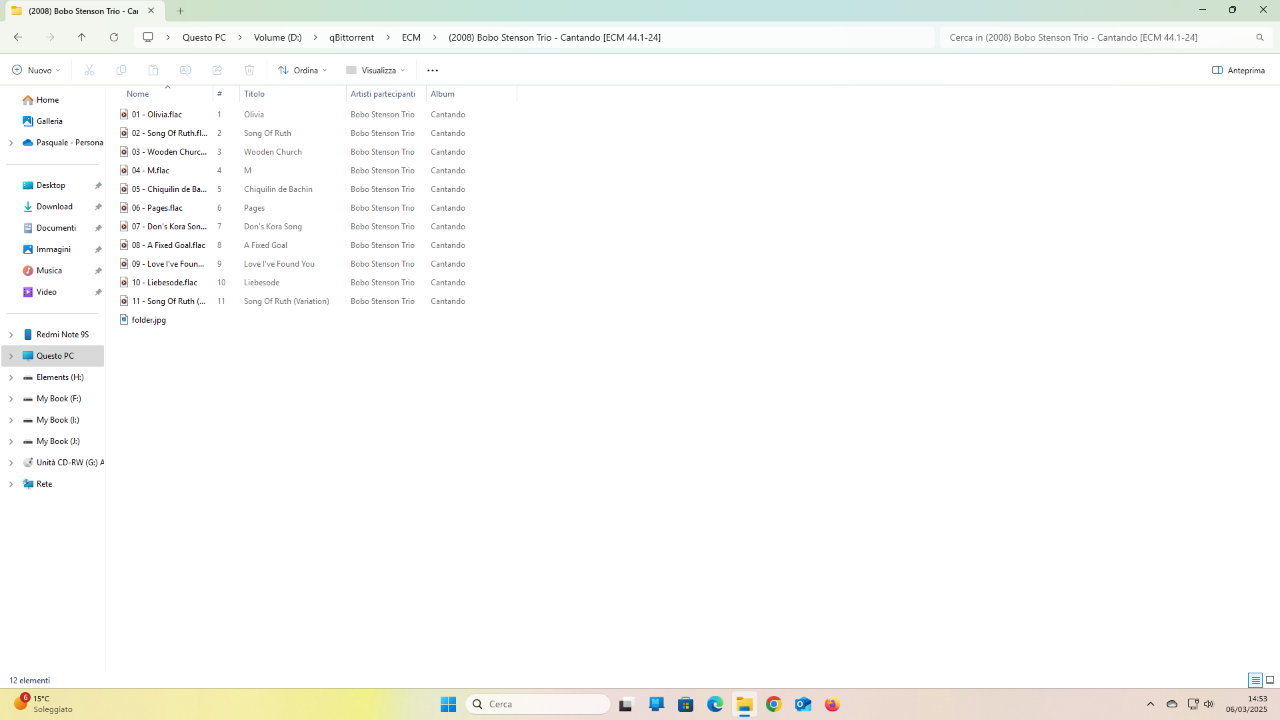The height and width of the screenshot is (720, 1280).
Task: Expand My Book (F:) drive node
Action: pyautogui.click(x=10, y=398)
